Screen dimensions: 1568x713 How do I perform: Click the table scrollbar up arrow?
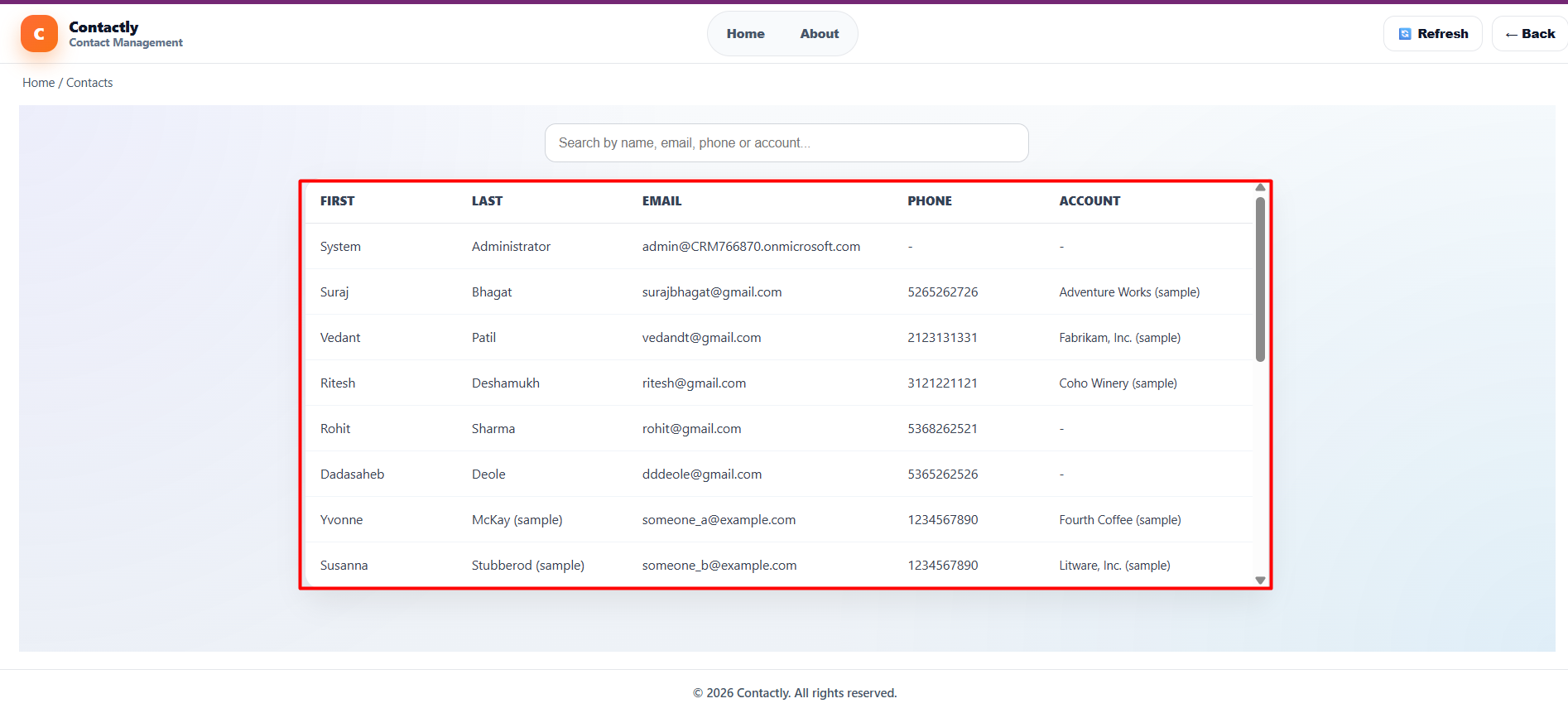[1260, 188]
